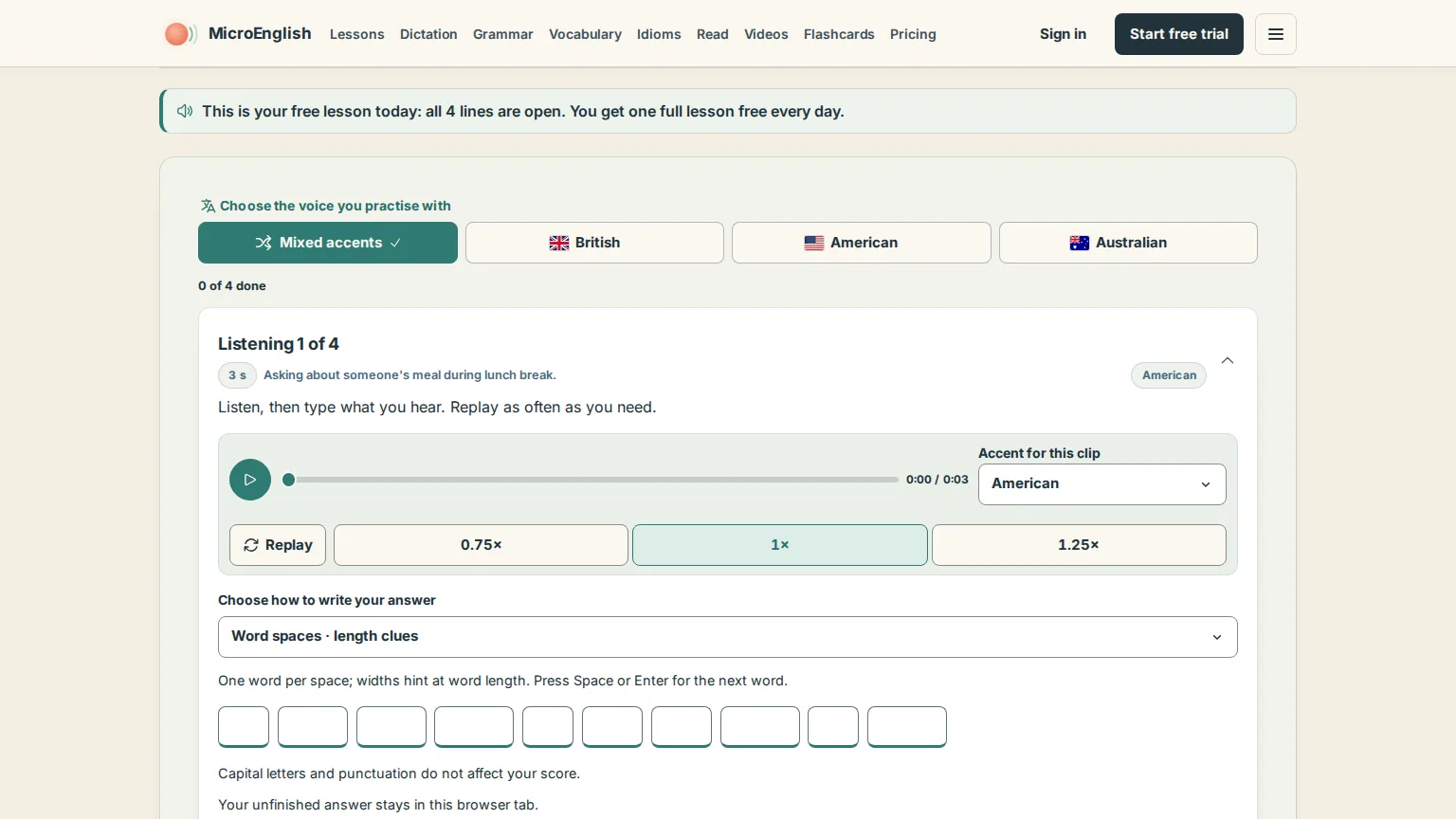The height and width of the screenshot is (819, 1456).
Task: Click the speaker icon in the free lesson banner
Action: [185, 111]
